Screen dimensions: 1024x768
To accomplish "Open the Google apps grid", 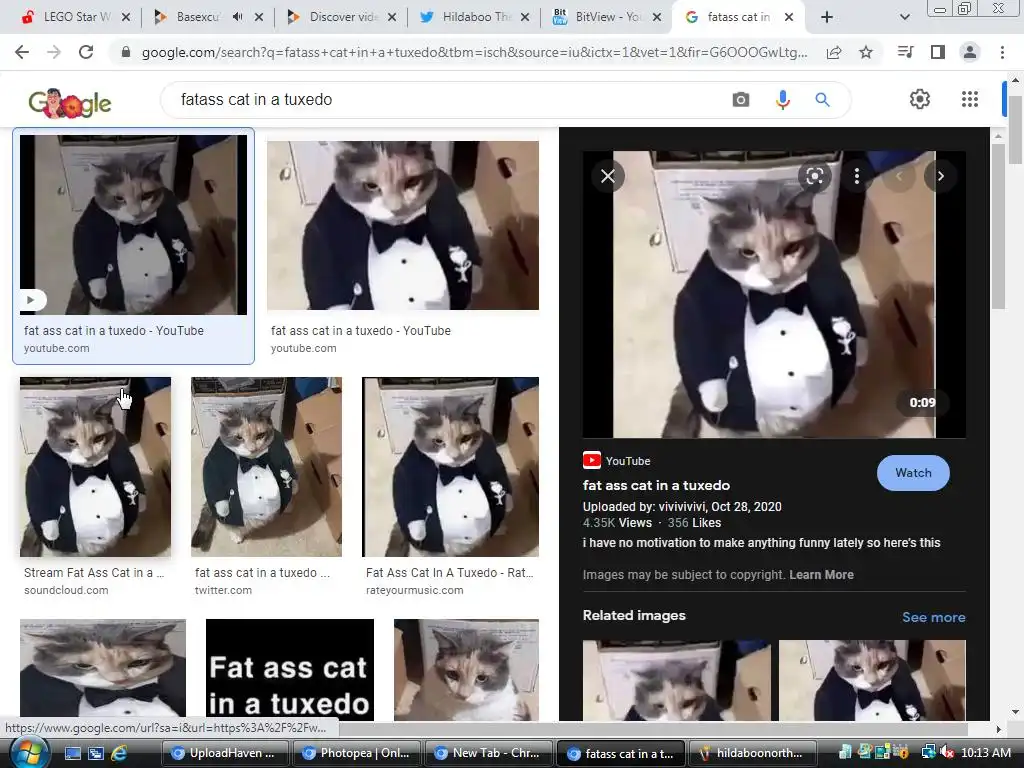I will point(970,99).
